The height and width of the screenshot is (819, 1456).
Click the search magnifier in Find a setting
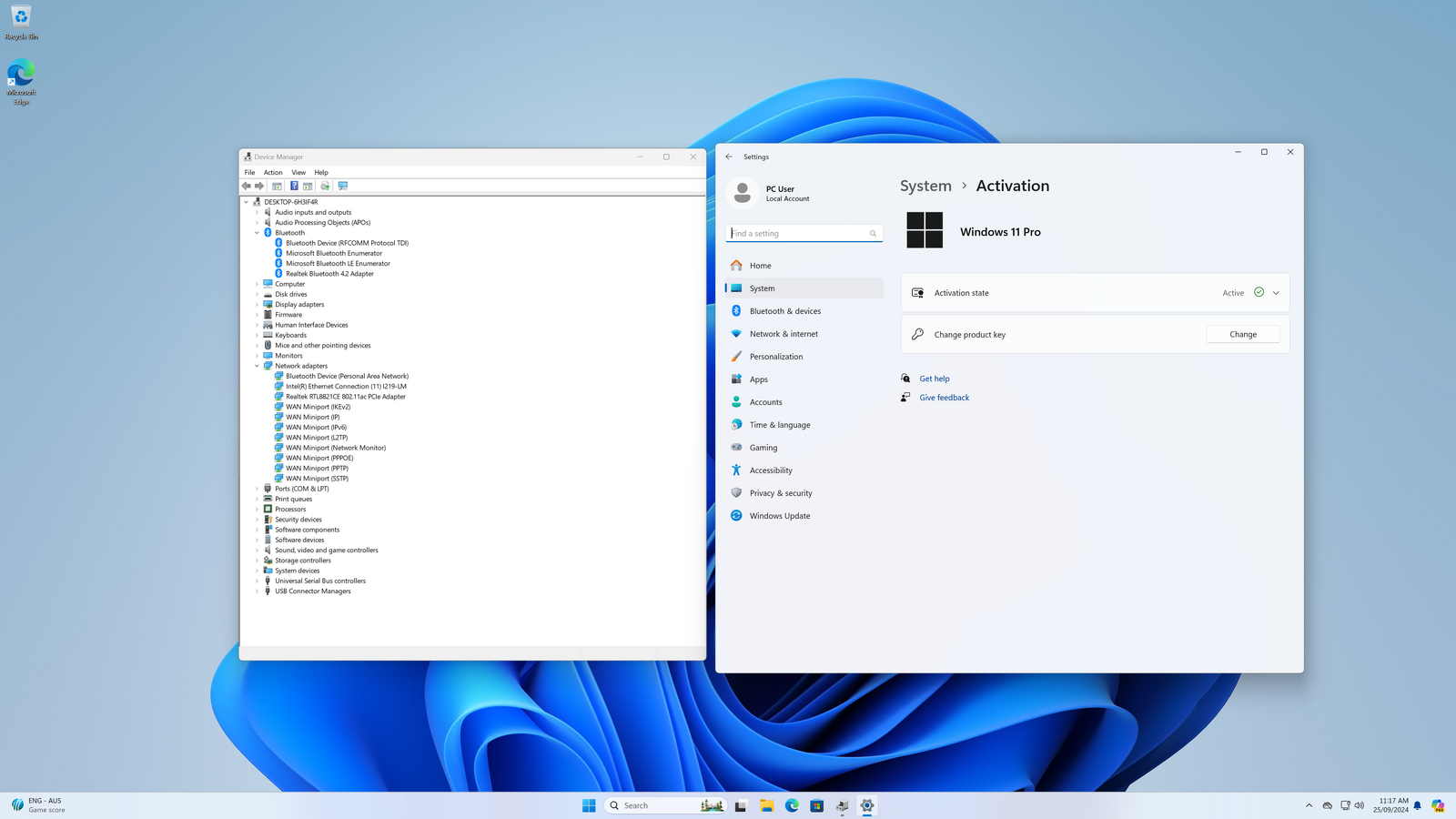coord(873,234)
